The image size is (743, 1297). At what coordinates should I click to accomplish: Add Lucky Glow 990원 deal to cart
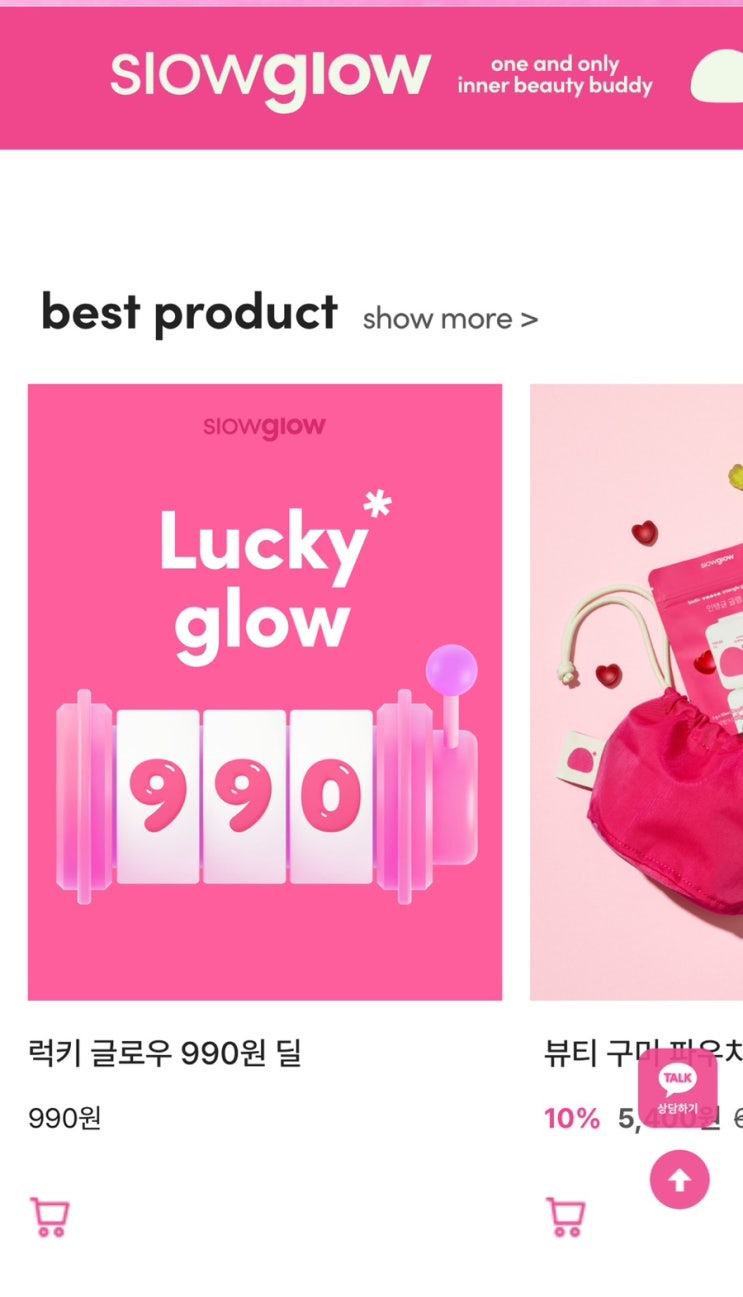point(50,1217)
